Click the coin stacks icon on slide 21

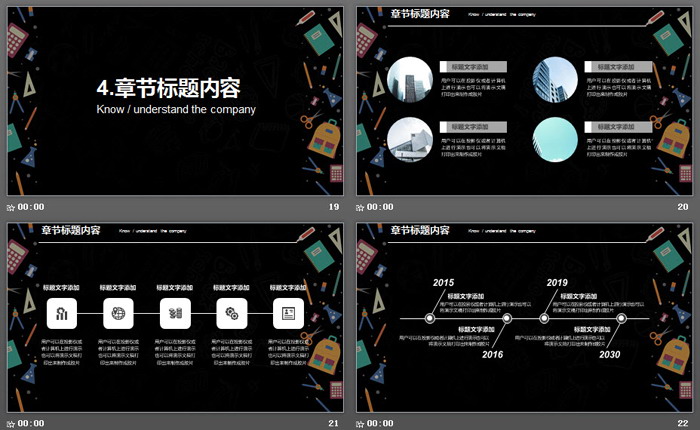[x=175, y=313]
